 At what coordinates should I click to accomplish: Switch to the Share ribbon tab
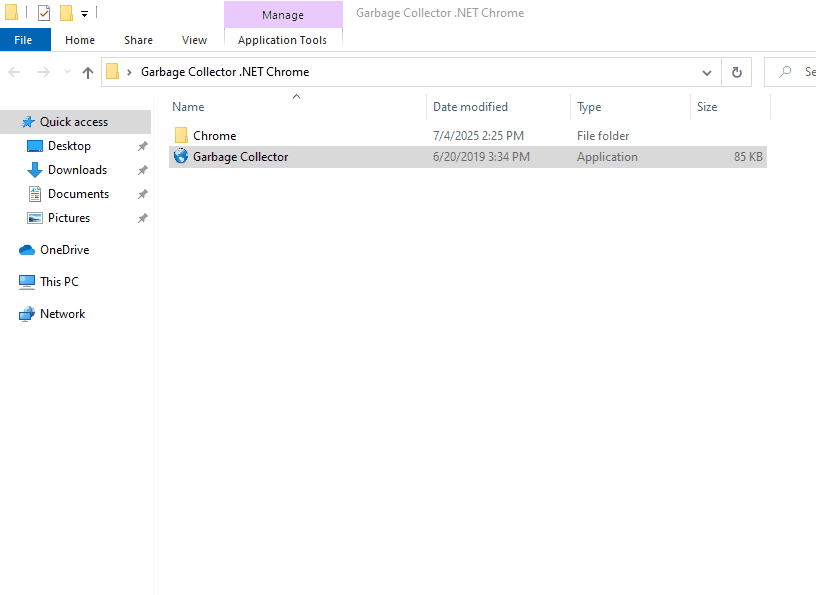[x=138, y=40]
